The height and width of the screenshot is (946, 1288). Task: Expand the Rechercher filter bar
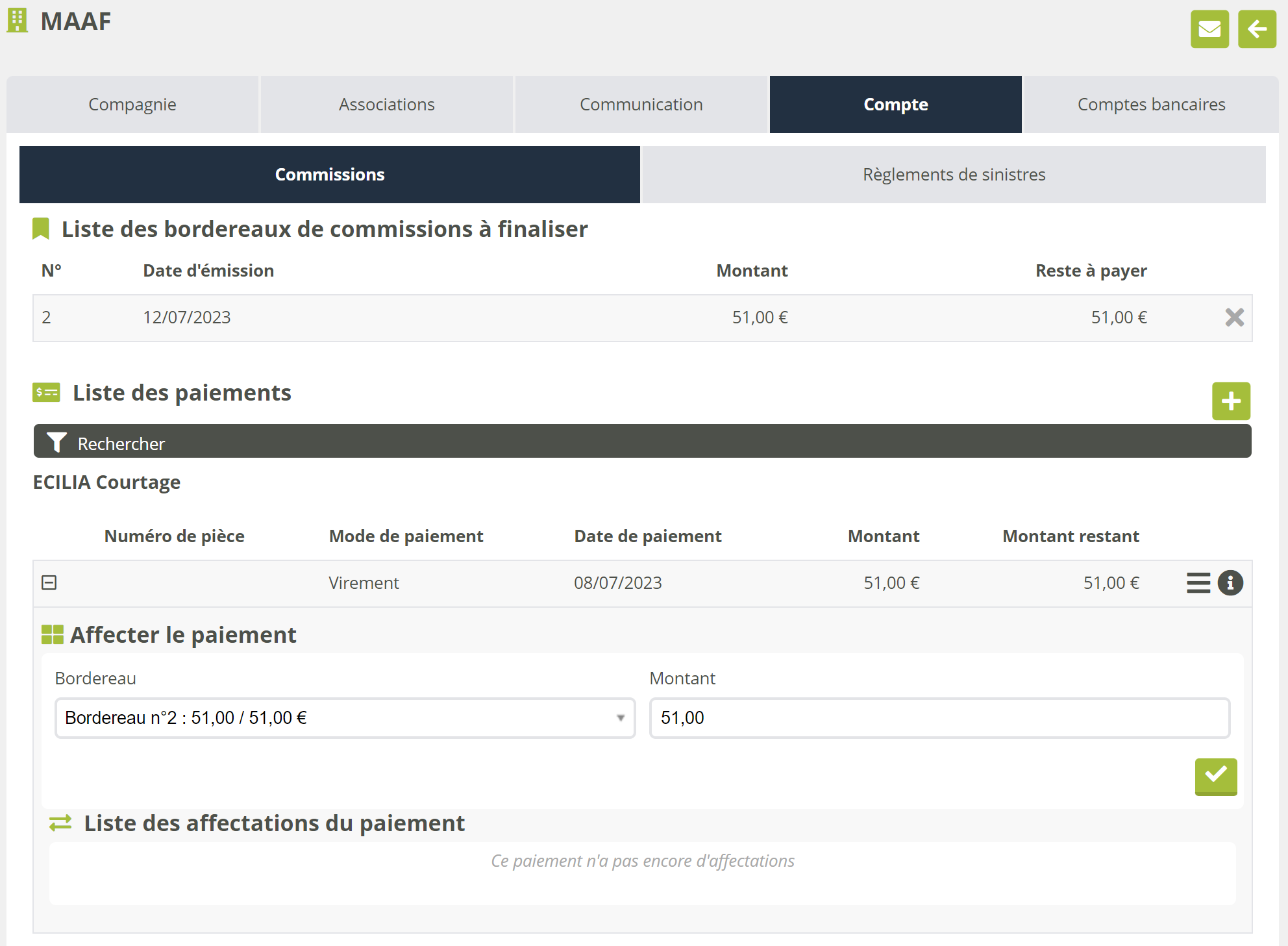coord(641,442)
